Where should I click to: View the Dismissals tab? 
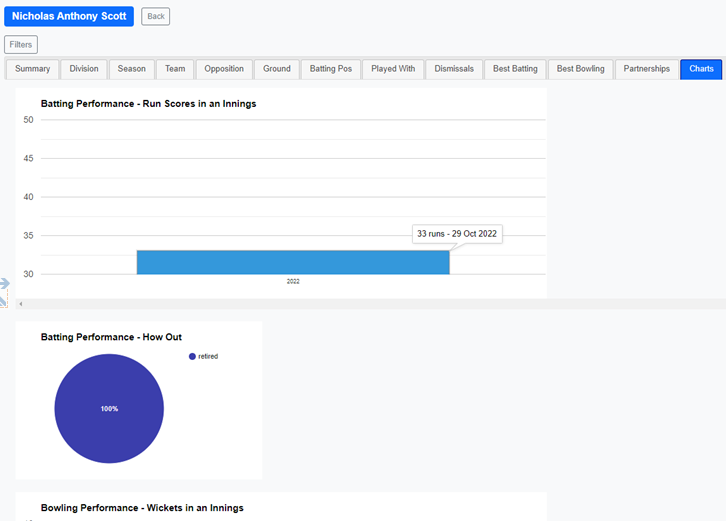tap(454, 69)
